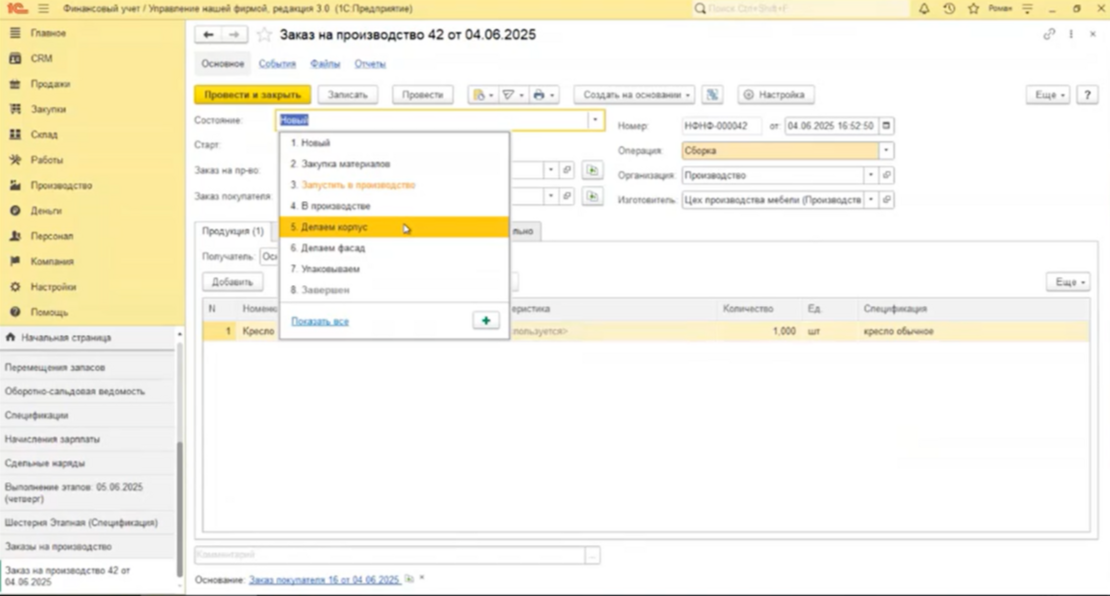Click the green plus add state button
This screenshot has height=596, width=1110.
(x=486, y=321)
